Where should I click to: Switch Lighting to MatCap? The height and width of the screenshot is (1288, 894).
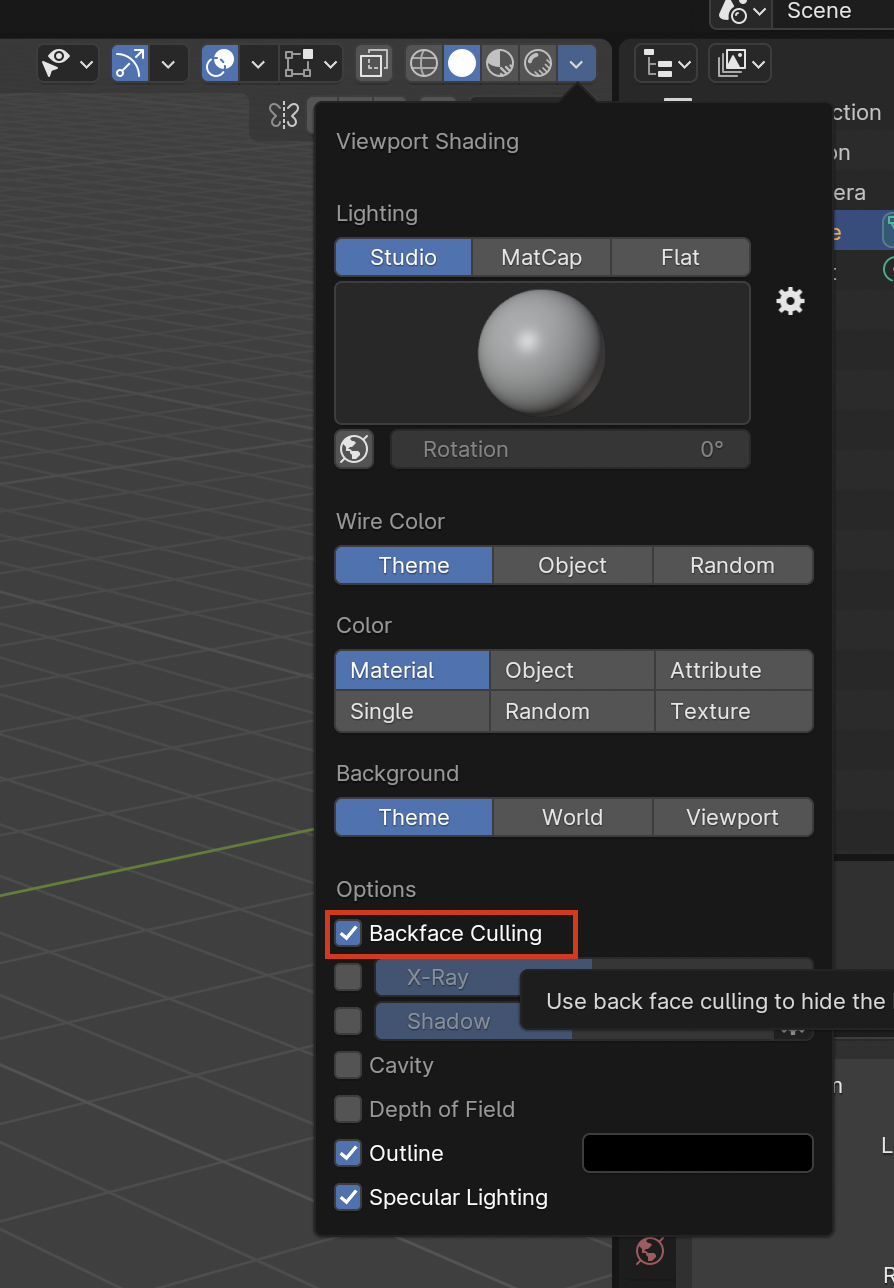(x=541, y=257)
